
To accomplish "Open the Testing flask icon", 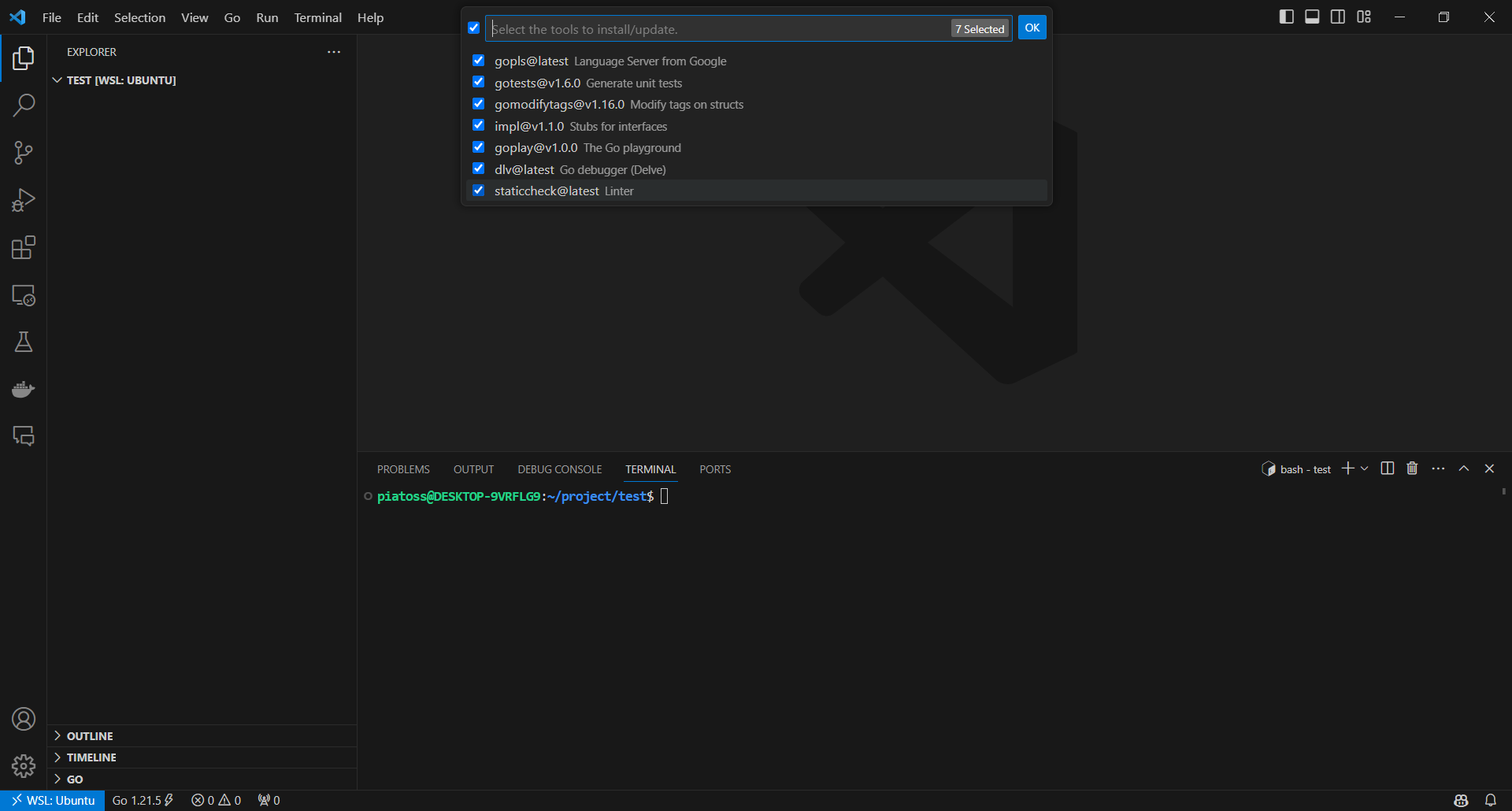I will (x=24, y=342).
